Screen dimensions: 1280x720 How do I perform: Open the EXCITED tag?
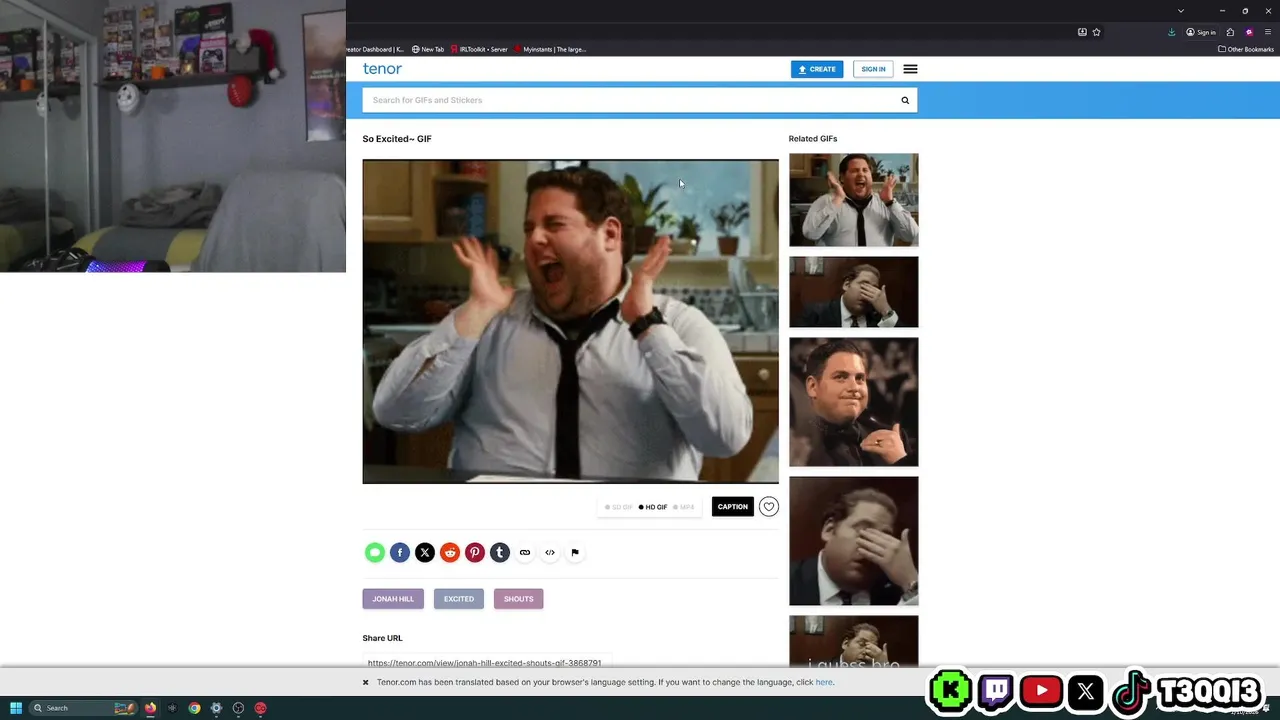pos(459,599)
